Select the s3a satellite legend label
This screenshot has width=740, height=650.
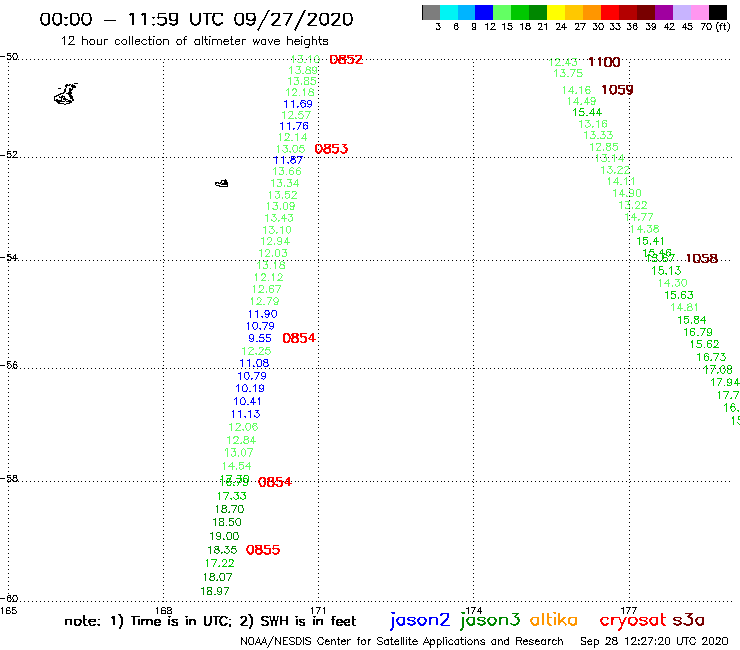(x=688, y=620)
